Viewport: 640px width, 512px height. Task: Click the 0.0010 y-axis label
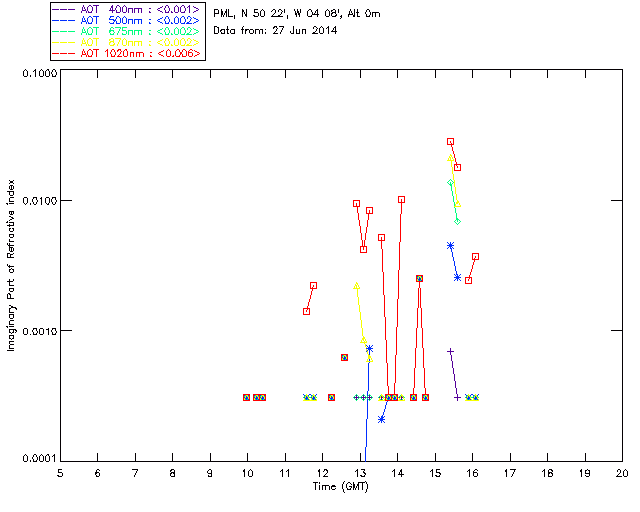point(39,331)
